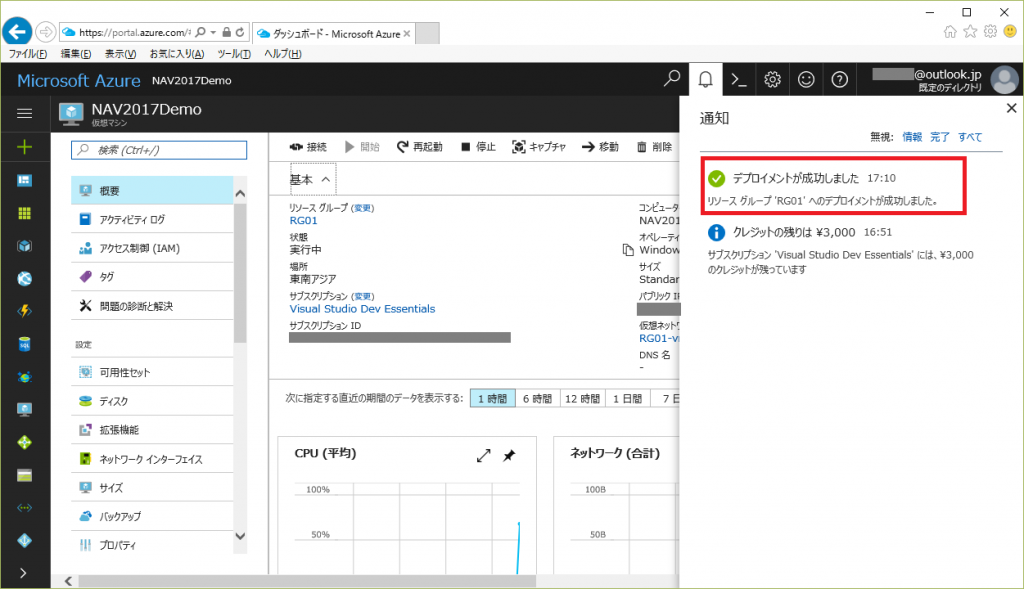This screenshot has height=589, width=1024.
Task: Refresh the page in address bar
Action: tap(240, 32)
